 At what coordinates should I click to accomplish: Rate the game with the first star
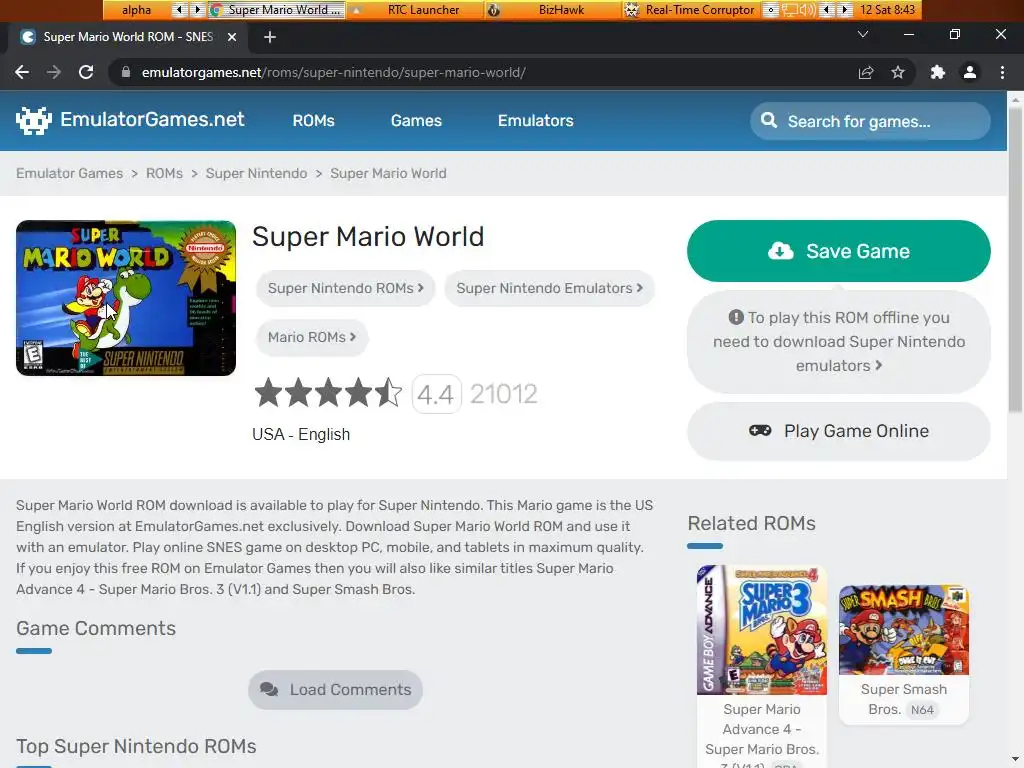coord(268,393)
